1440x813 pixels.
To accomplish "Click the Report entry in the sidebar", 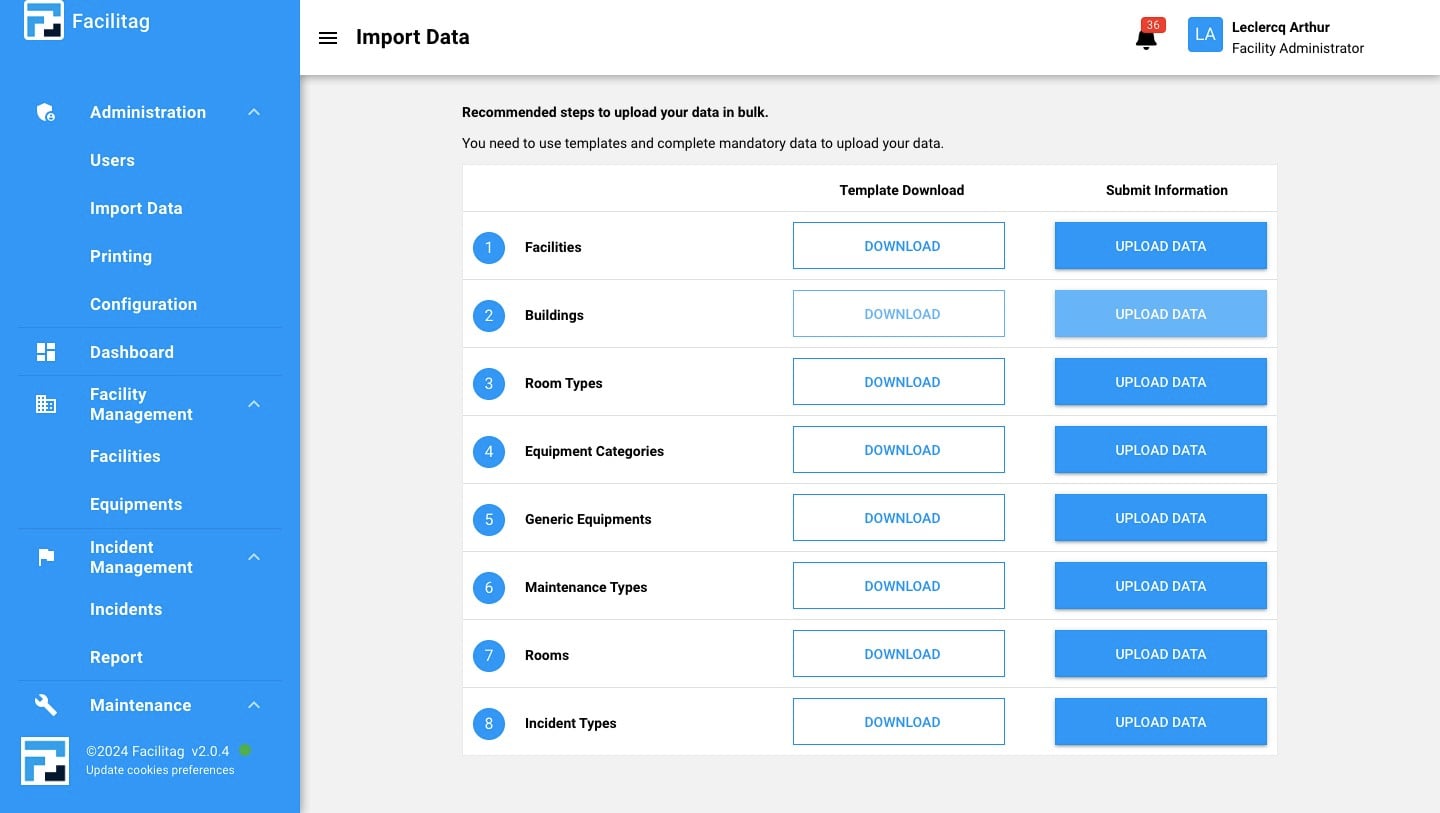I will 116,657.
